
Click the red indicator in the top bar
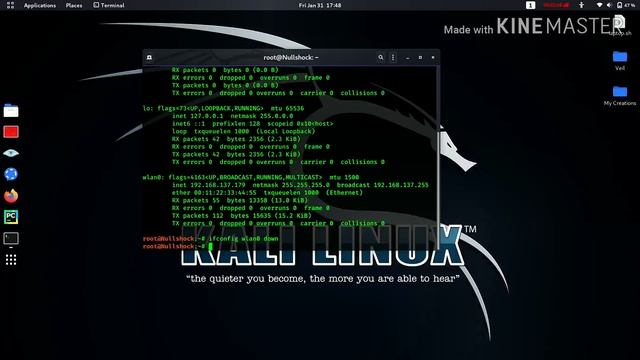556,5
